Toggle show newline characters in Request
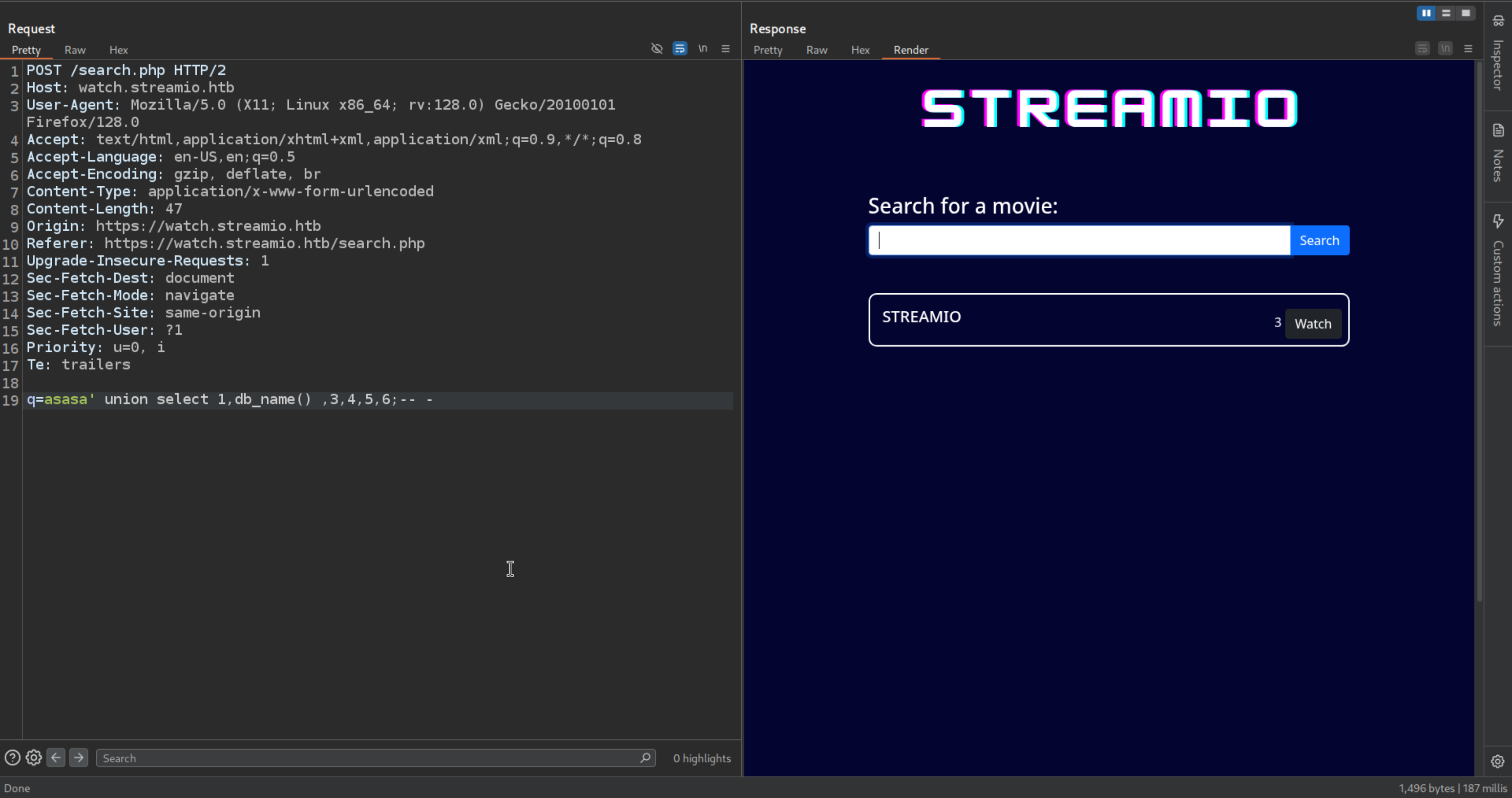Viewport: 1512px width, 798px height. 702,49
